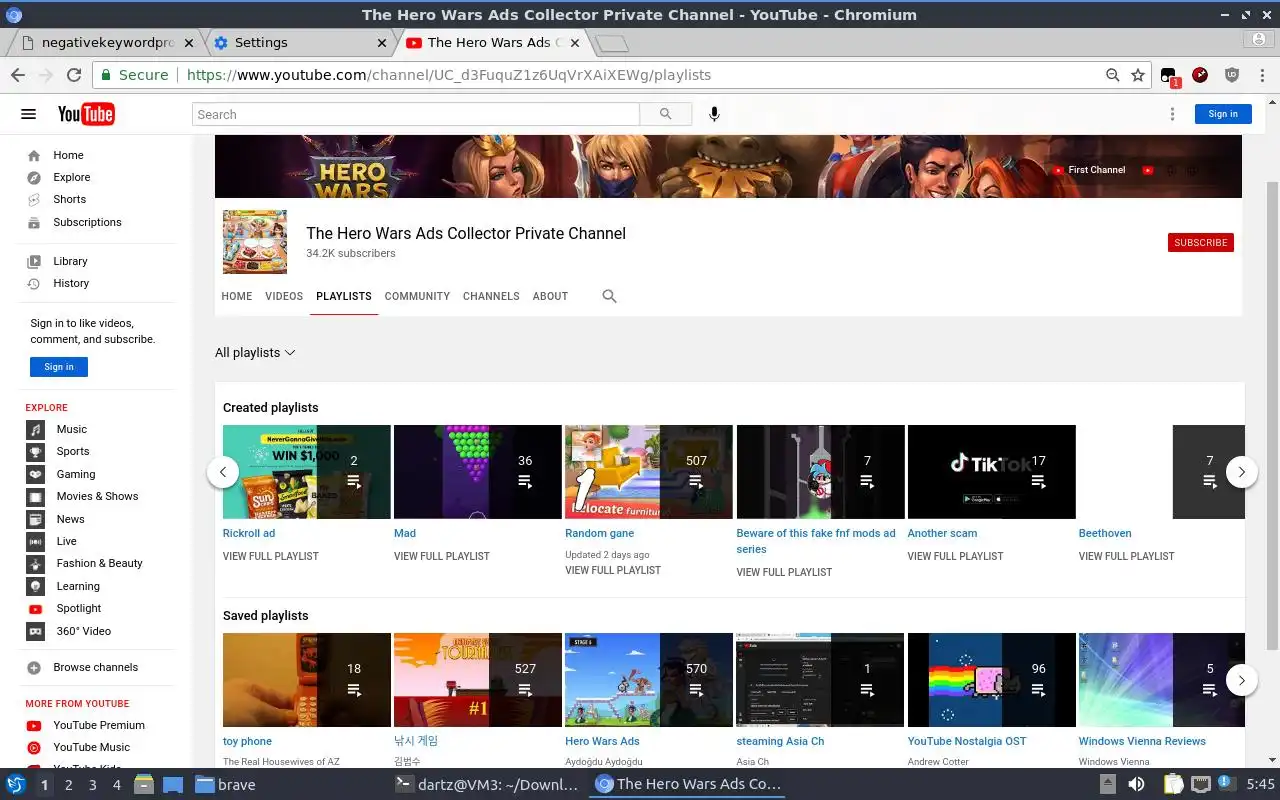
Task: Click the Browse channels plus icon
Action: (34, 667)
